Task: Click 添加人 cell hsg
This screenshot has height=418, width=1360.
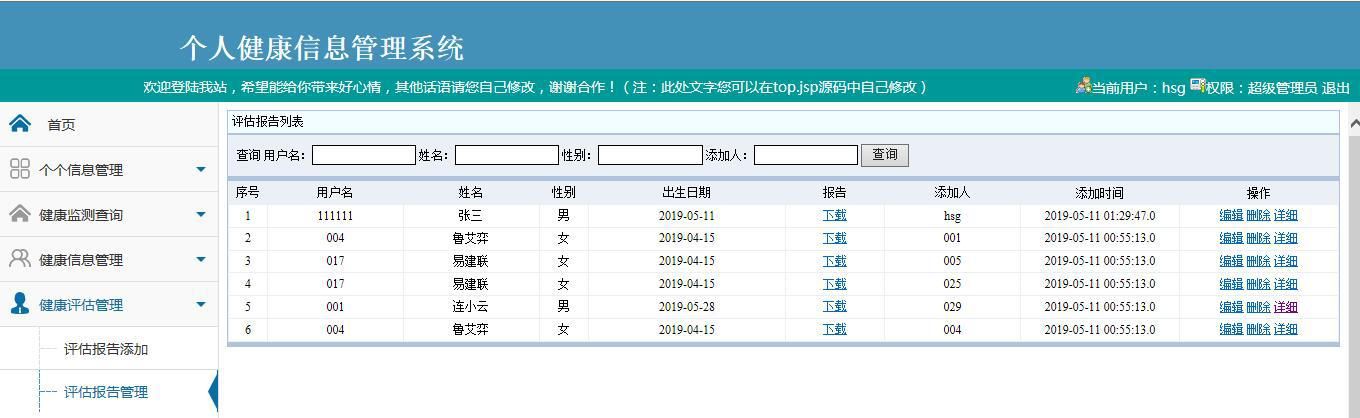Action: (x=952, y=215)
